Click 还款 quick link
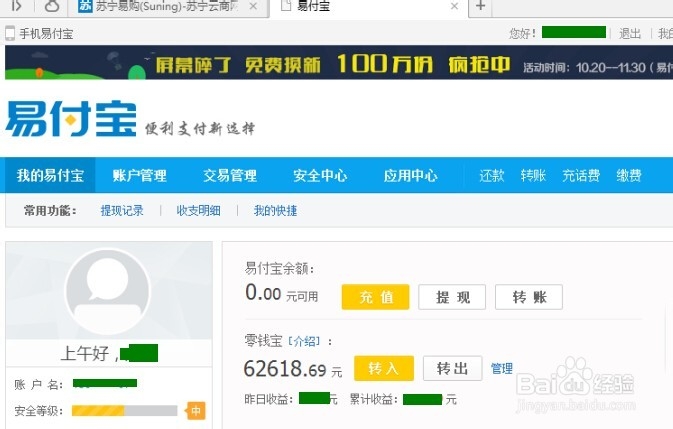 pyautogui.click(x=491, y=175)
